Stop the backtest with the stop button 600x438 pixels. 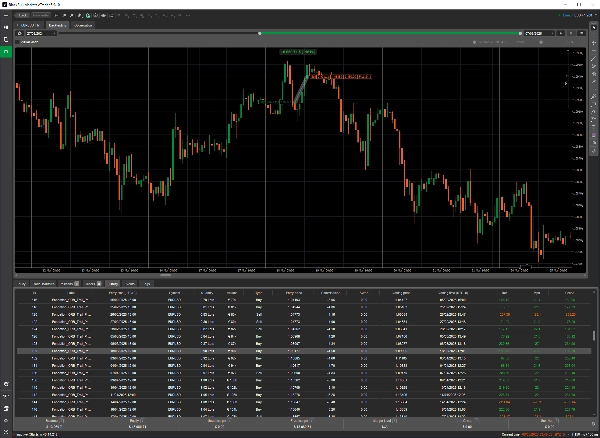[571, 34]
